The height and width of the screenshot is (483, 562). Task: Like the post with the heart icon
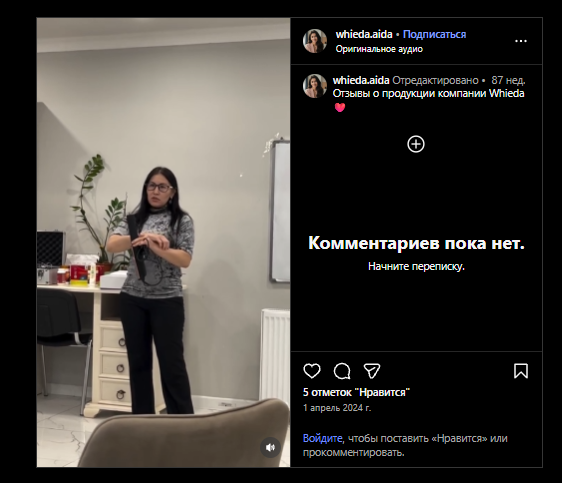311,371
